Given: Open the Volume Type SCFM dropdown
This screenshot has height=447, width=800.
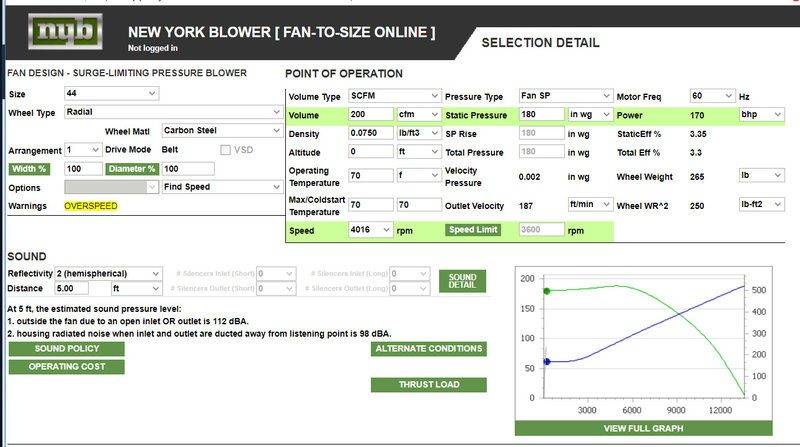Looking at the screenshot, I should pyautogui.click(x=394, y=96).
